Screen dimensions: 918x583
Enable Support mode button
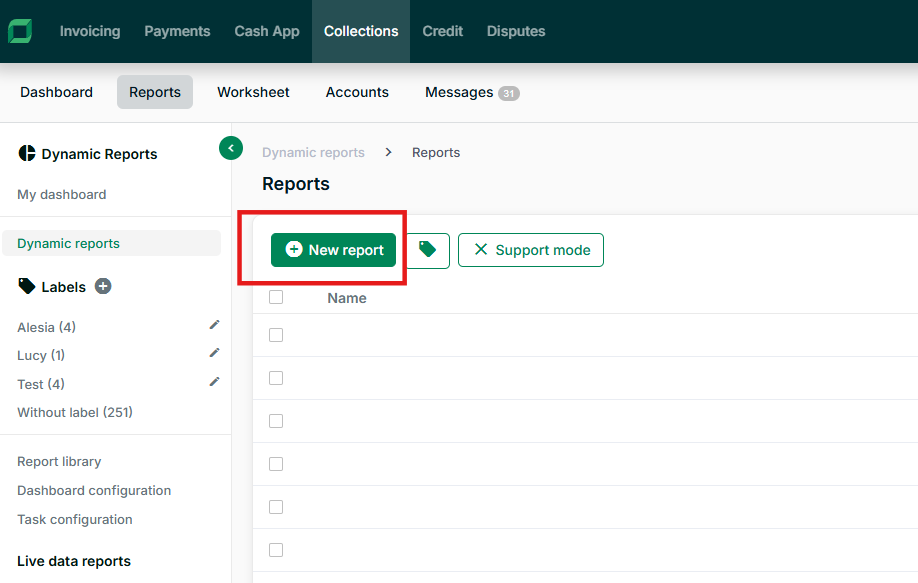point(531,250)
